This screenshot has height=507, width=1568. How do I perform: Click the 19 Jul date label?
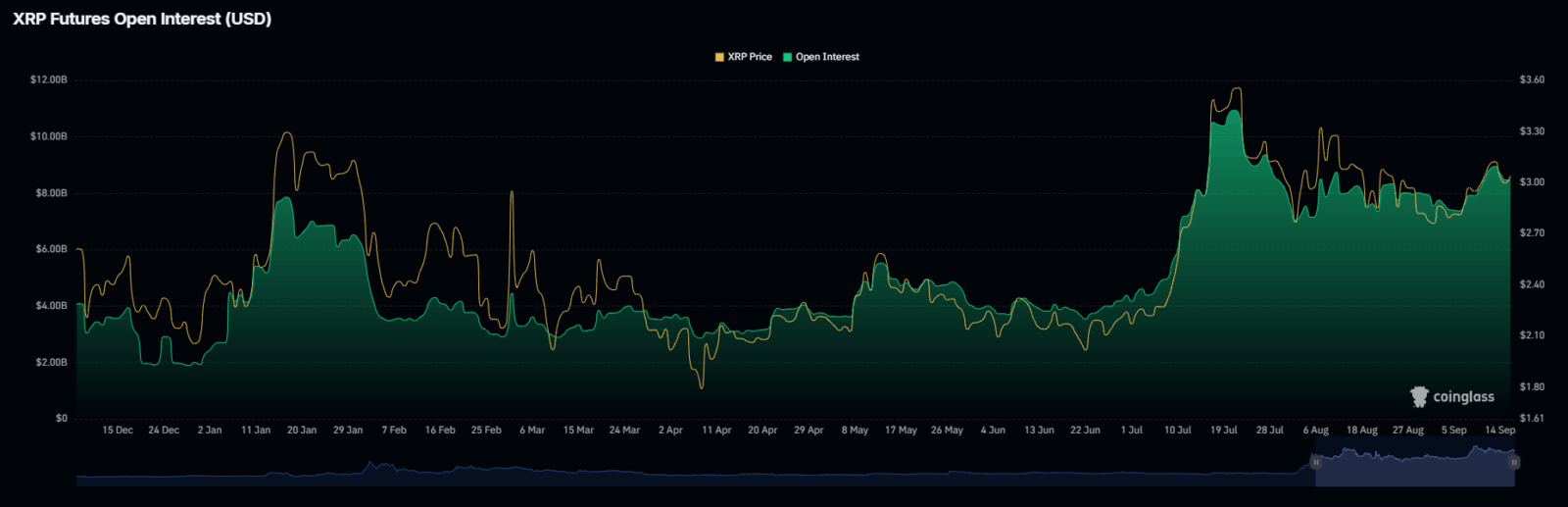(x=1224, y=431)
